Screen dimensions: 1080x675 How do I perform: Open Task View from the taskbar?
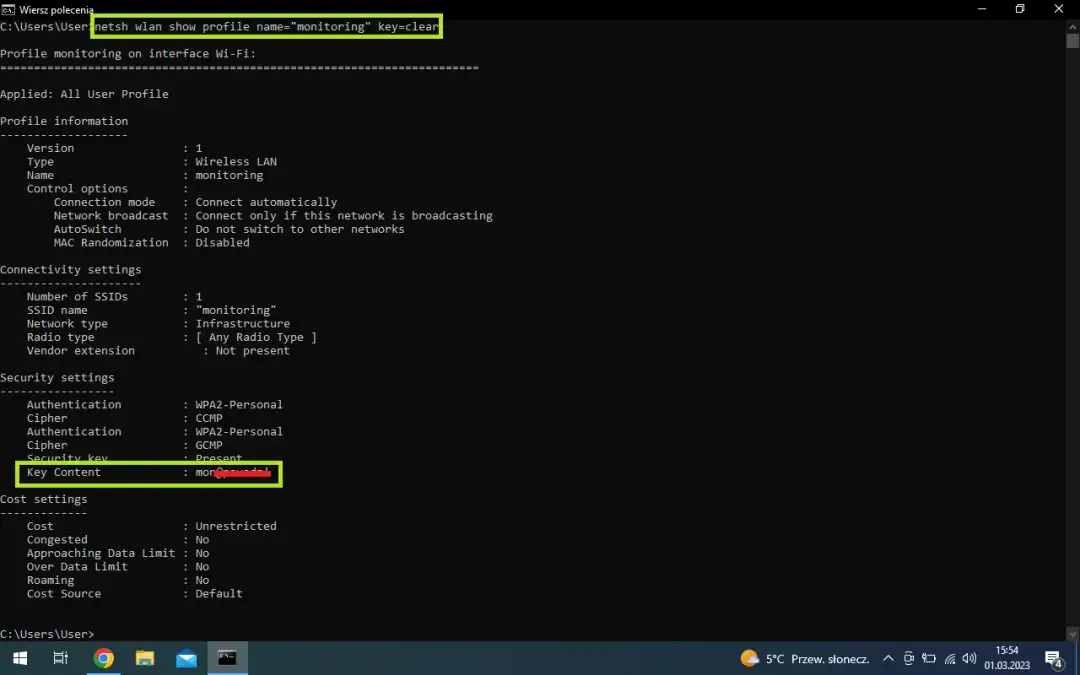coord(61,658)
